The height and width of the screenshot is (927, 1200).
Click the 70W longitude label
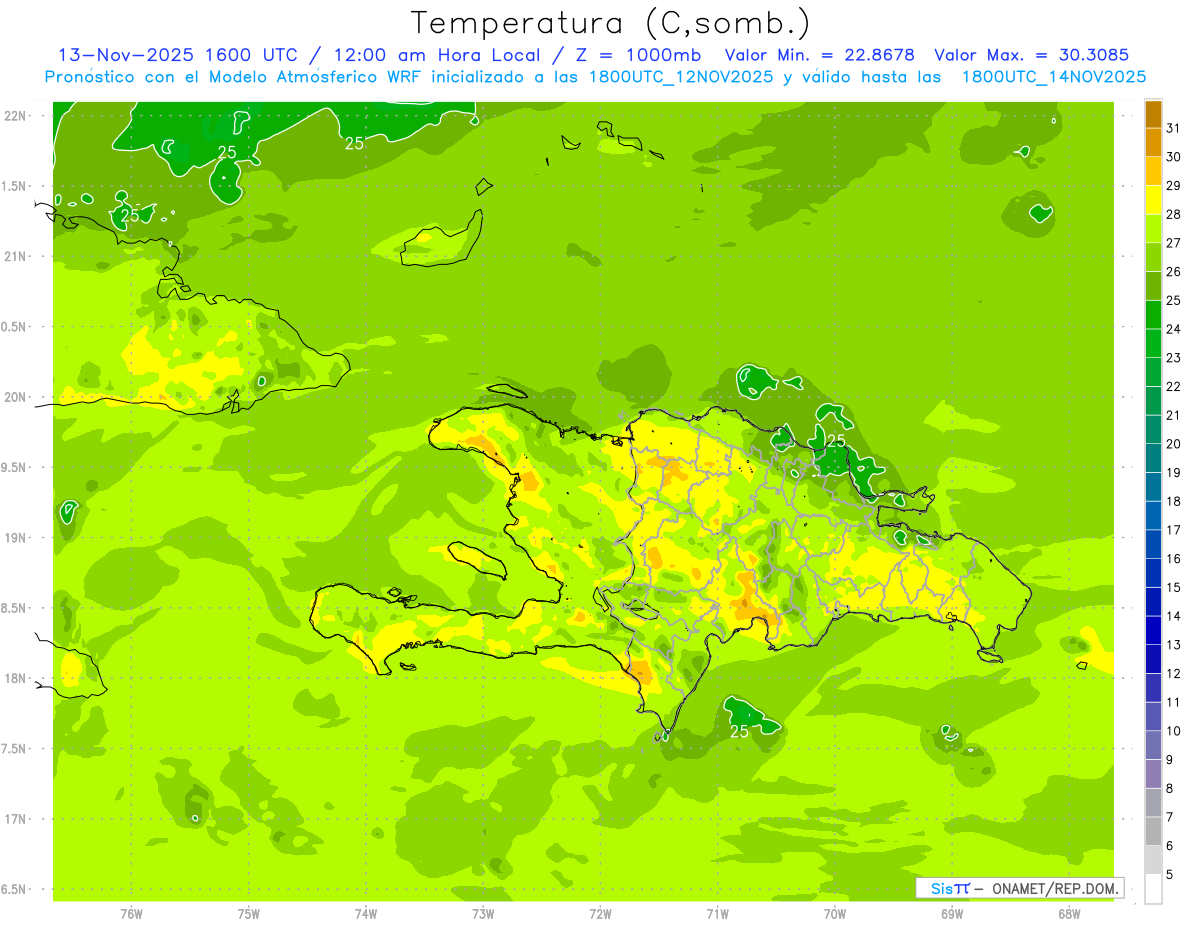835,914
